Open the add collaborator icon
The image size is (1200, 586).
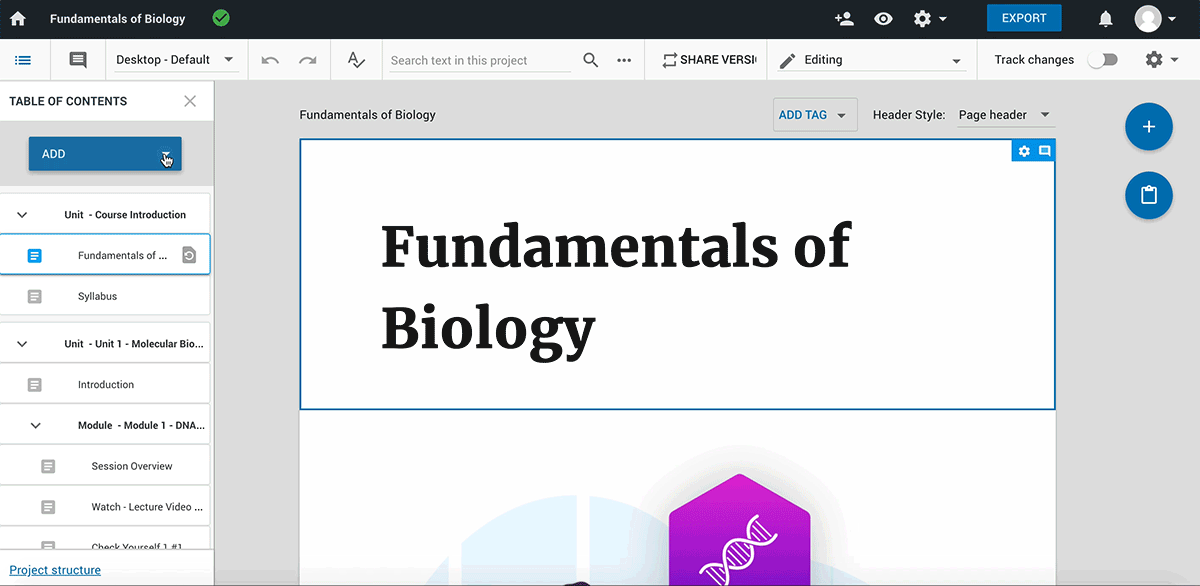click(844, 18)
